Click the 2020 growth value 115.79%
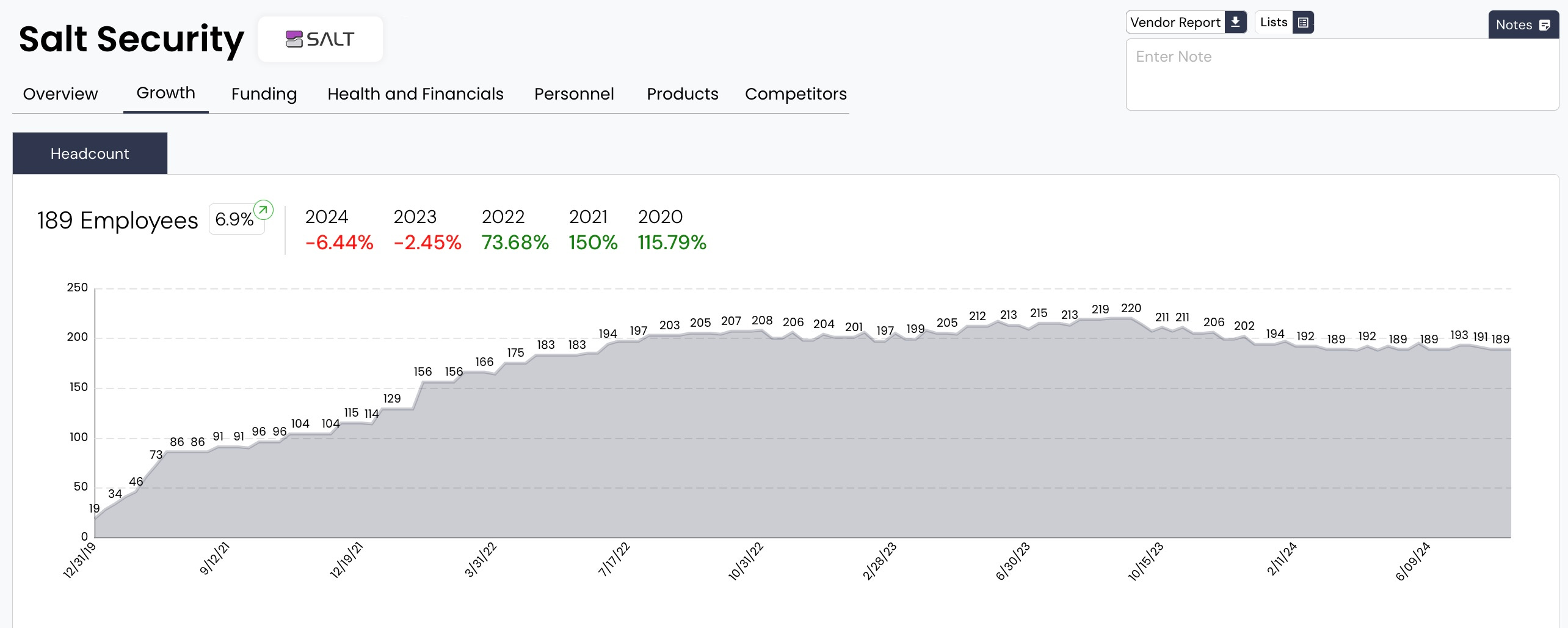 [x=672, y=243]
